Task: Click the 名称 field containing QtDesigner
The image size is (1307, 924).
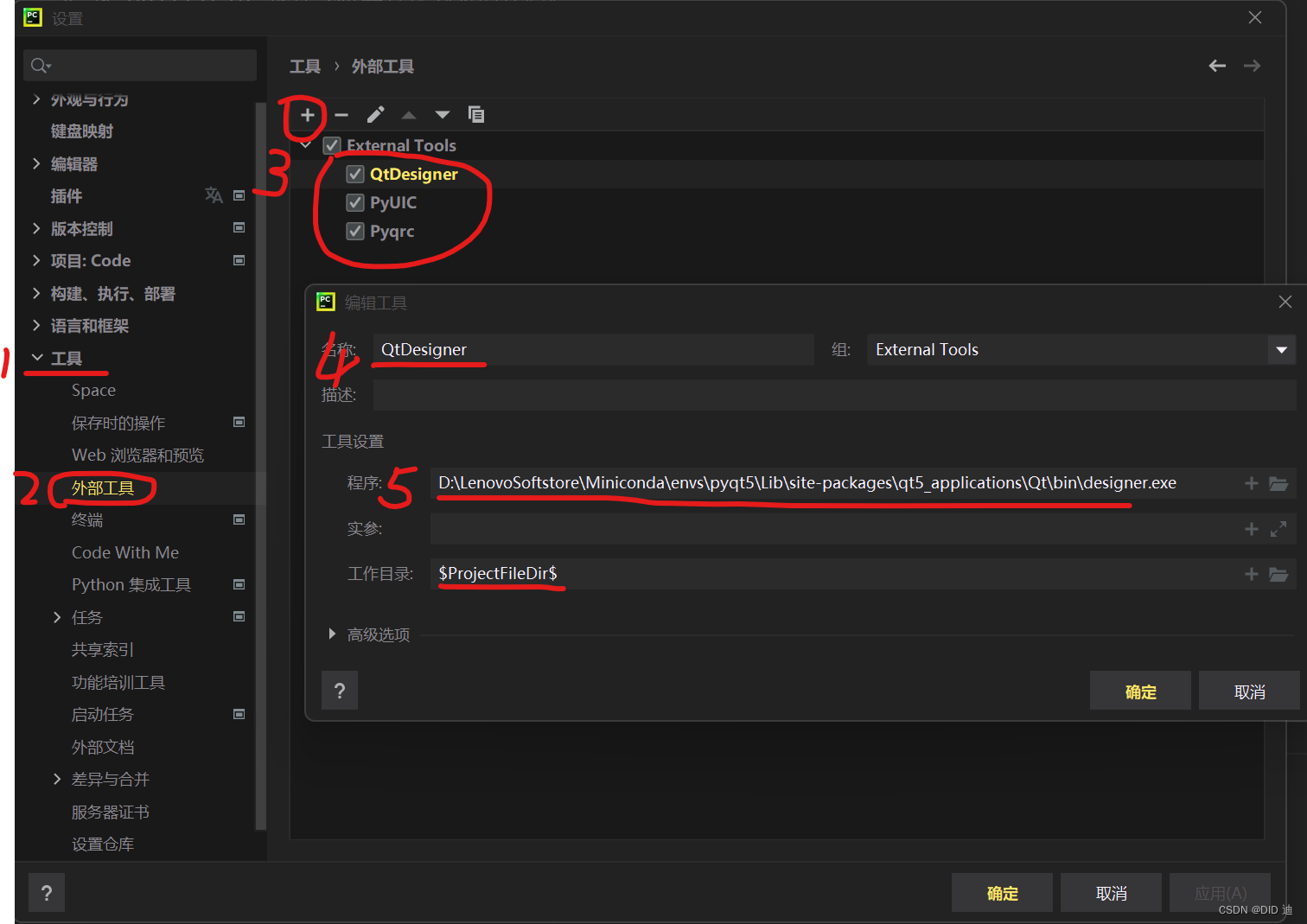Action: tap(593, 349)
